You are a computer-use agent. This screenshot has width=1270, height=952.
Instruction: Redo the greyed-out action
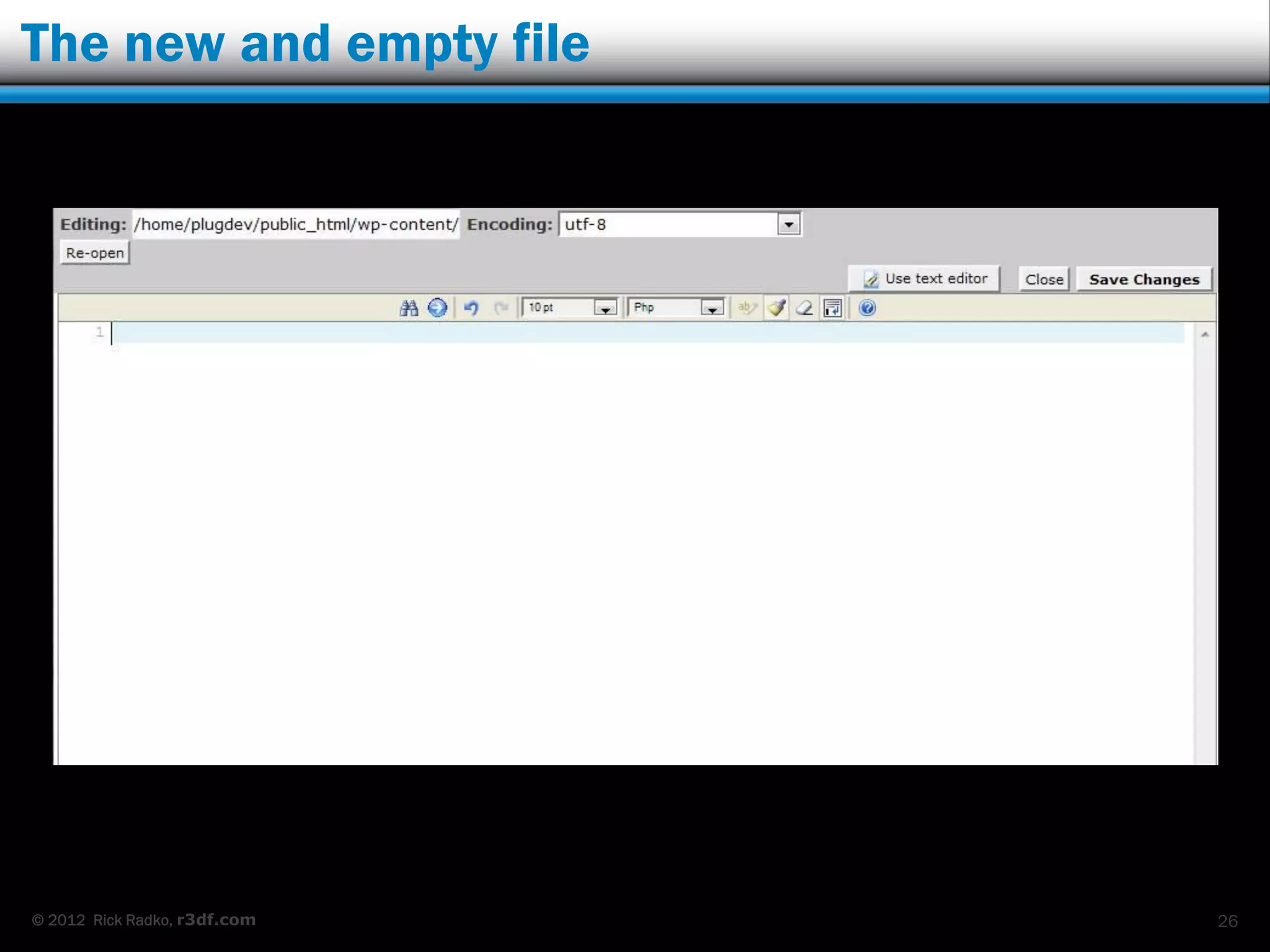[501, 308]
